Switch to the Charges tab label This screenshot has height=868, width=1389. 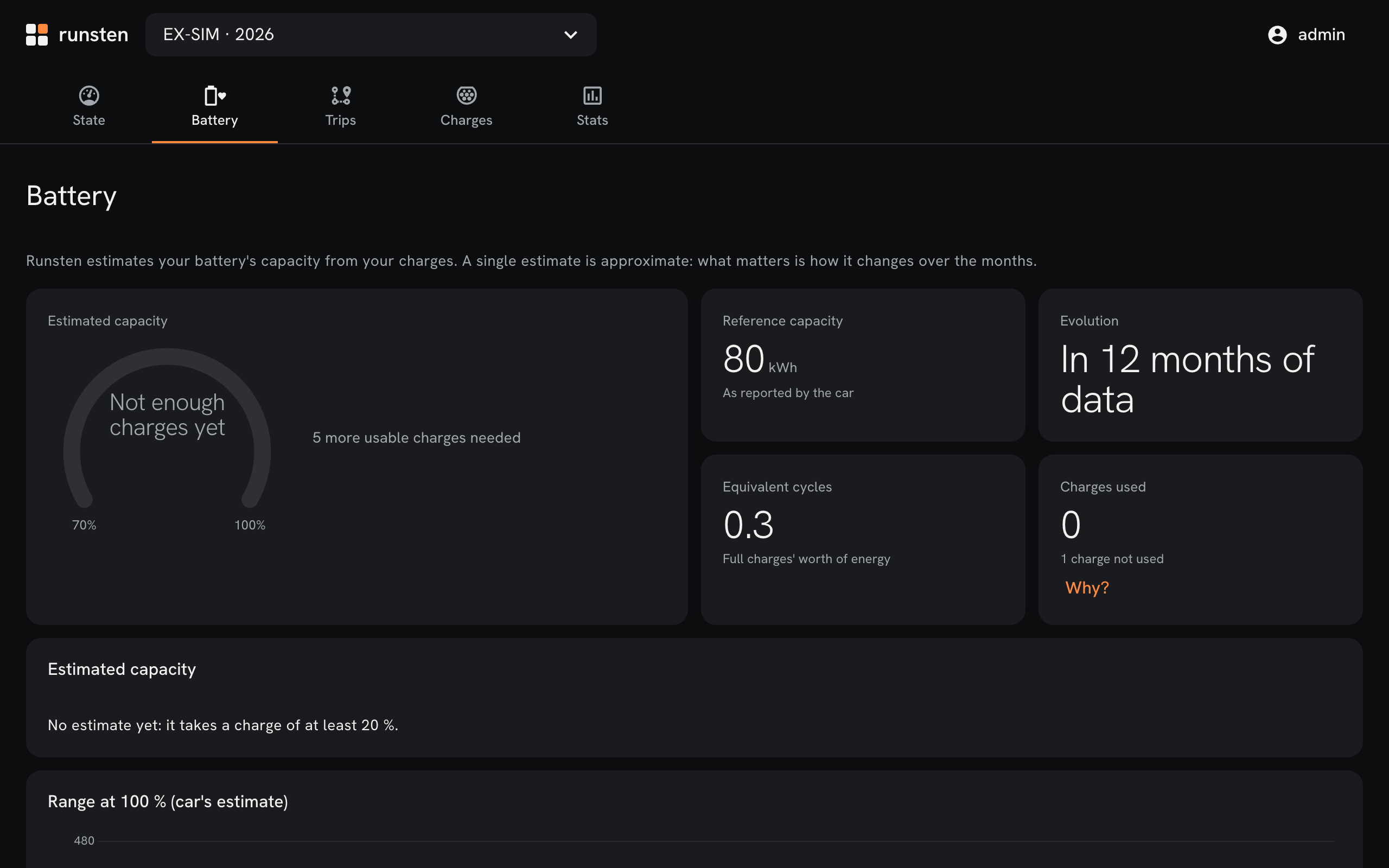click(467, 120)
